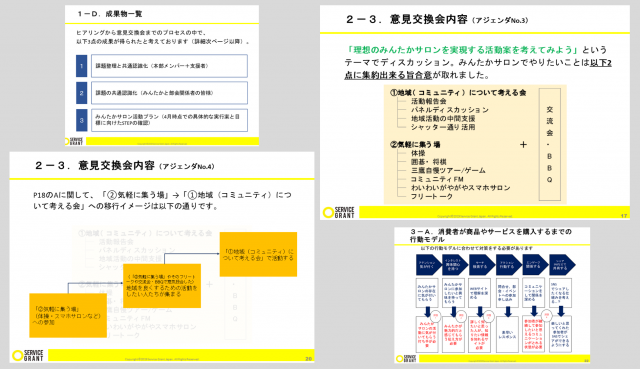Click the blue number 3 box

coord(81,120)
